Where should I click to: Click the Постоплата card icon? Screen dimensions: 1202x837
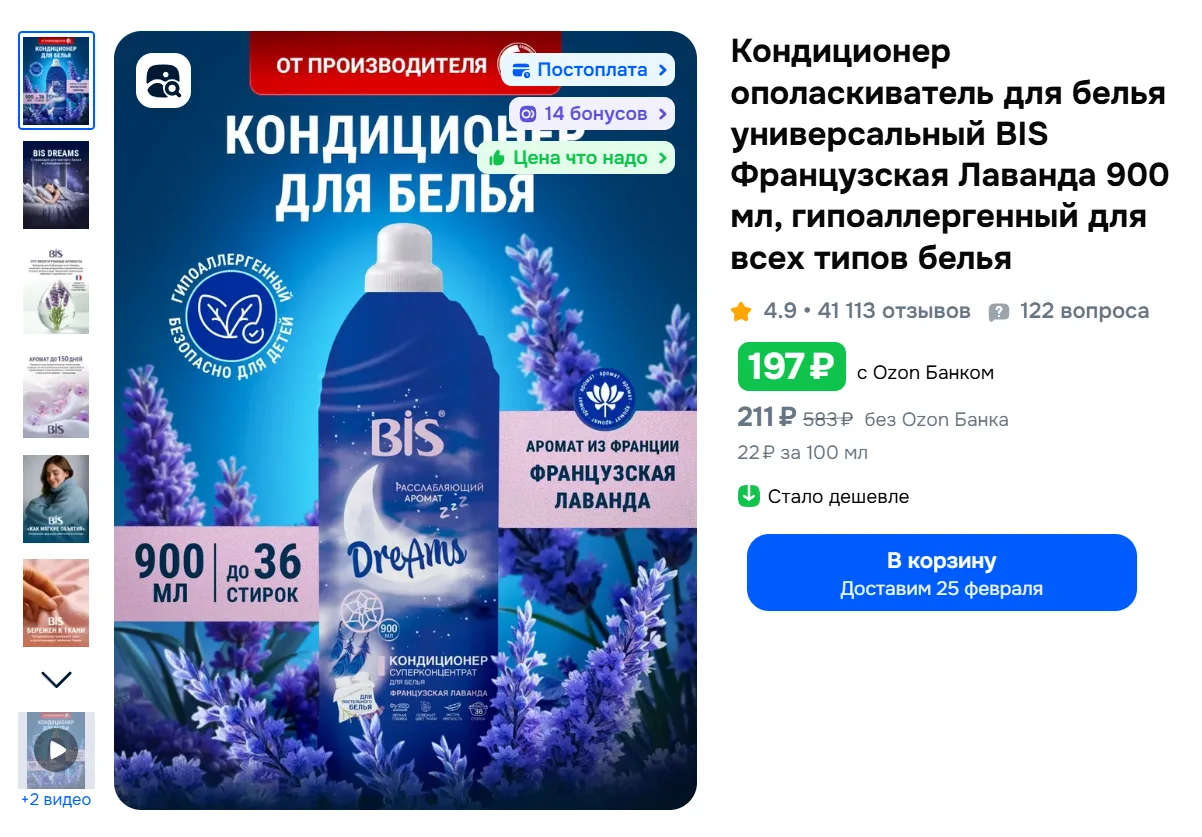(521, 70)
